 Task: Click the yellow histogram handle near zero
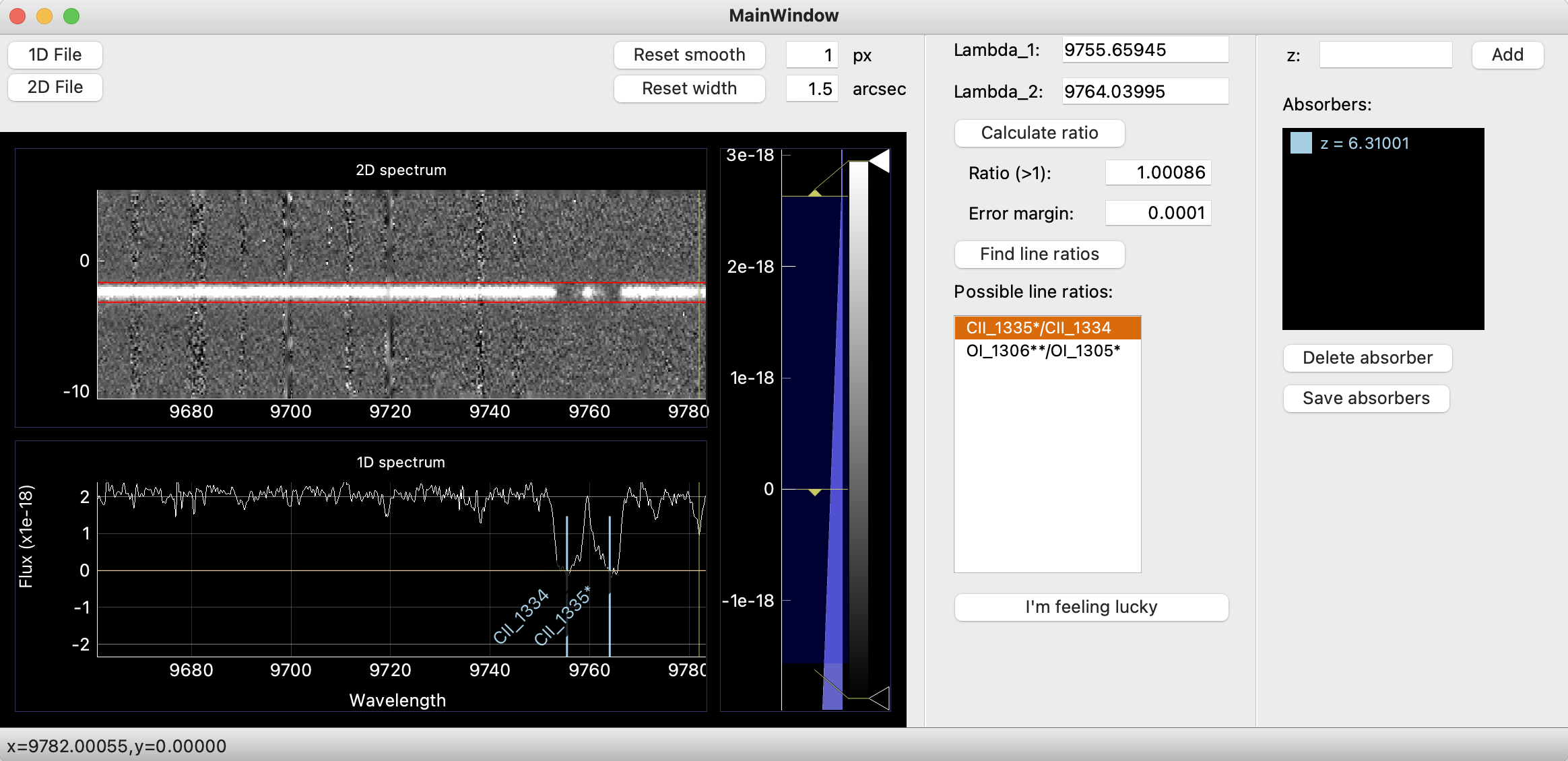point(815,492)
